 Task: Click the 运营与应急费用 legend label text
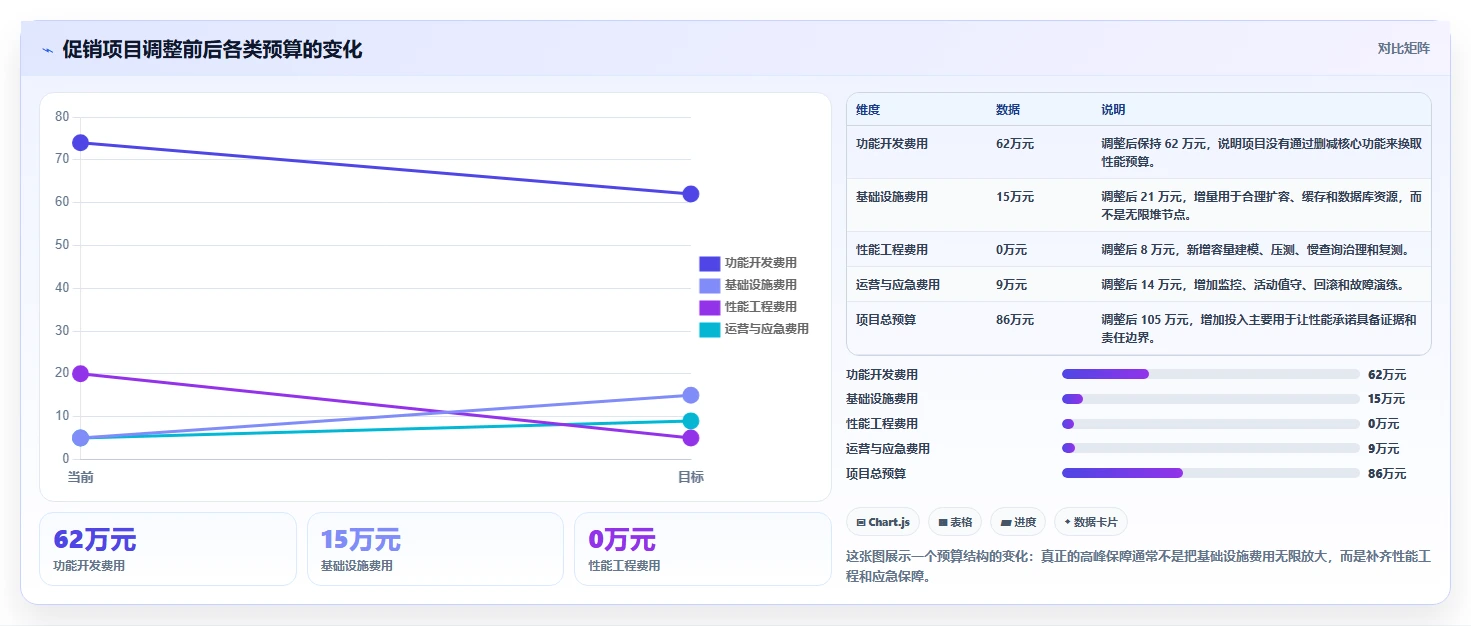click(x=767, y=329)
